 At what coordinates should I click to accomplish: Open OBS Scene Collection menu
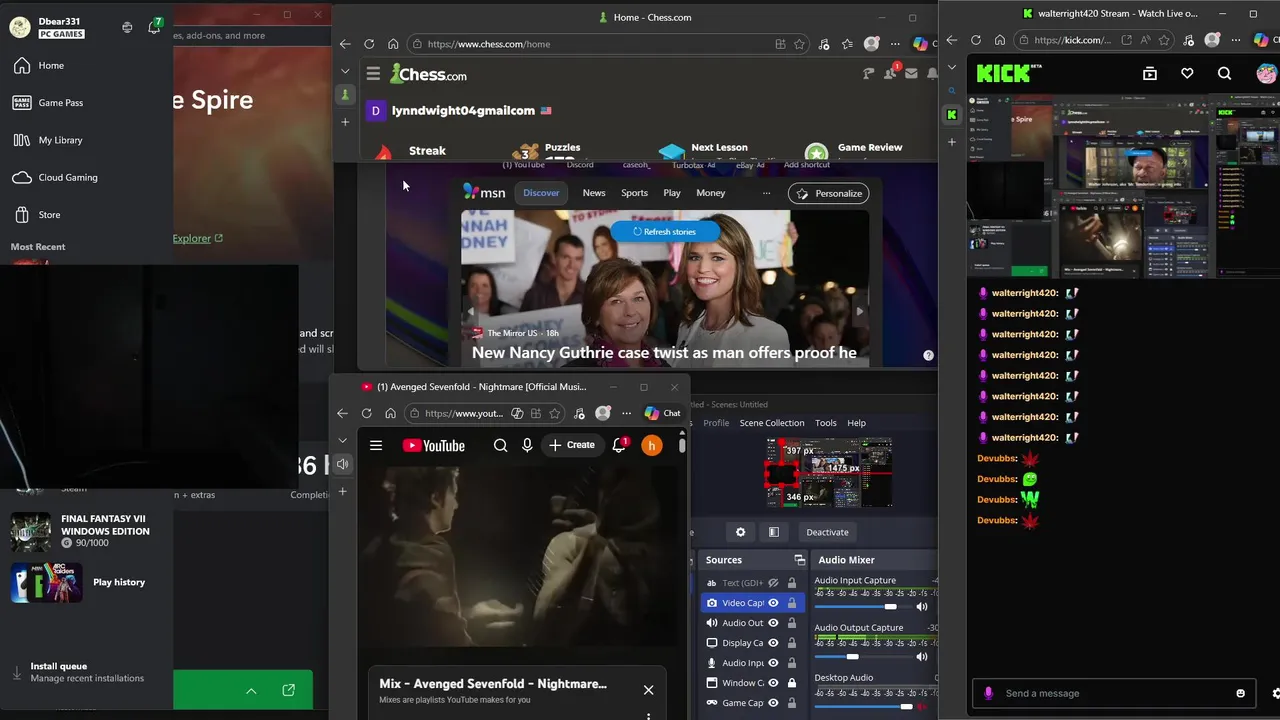point(771,423)
